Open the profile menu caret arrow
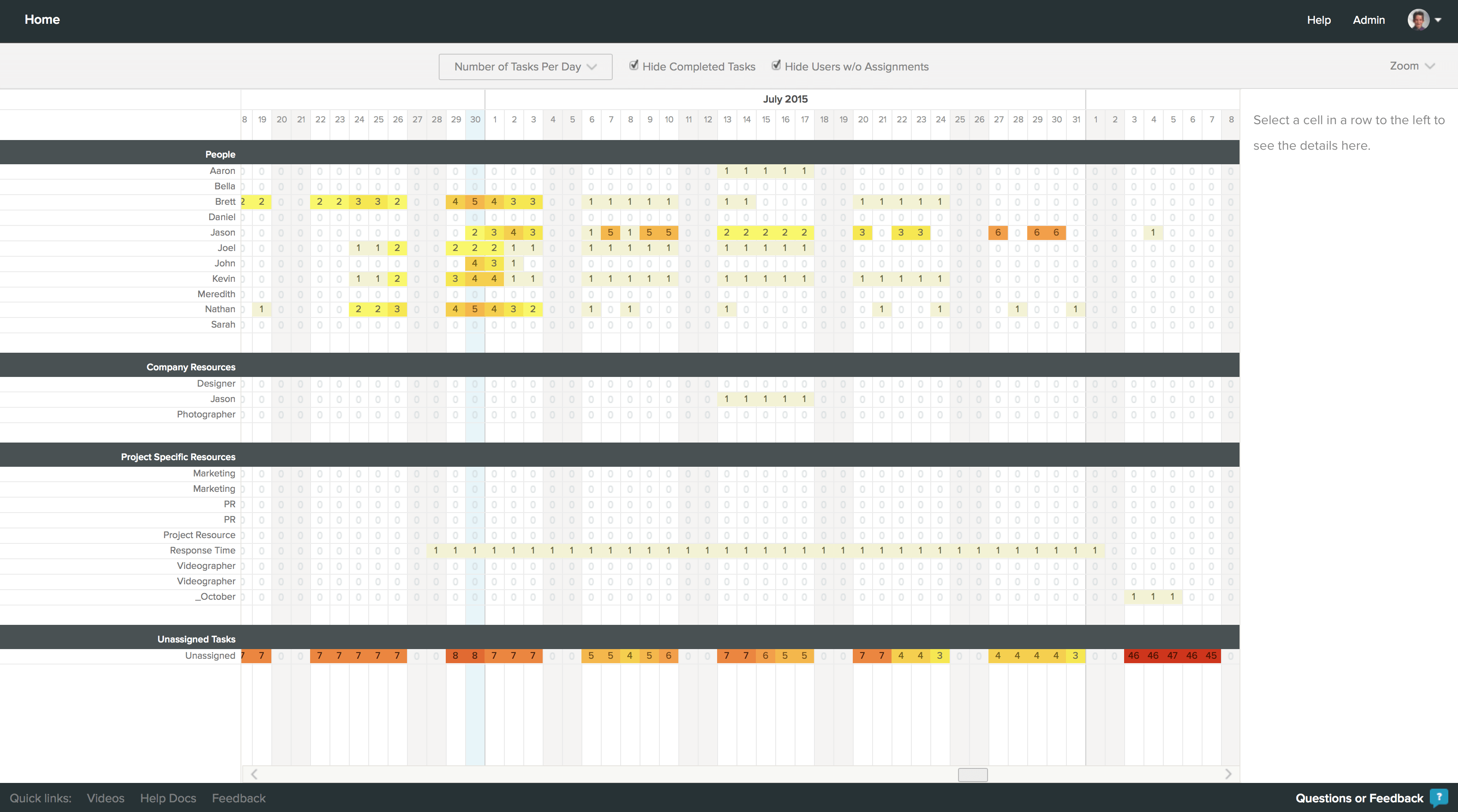This screenshot has height=812, width=1458. click(x=1438, y=20)
